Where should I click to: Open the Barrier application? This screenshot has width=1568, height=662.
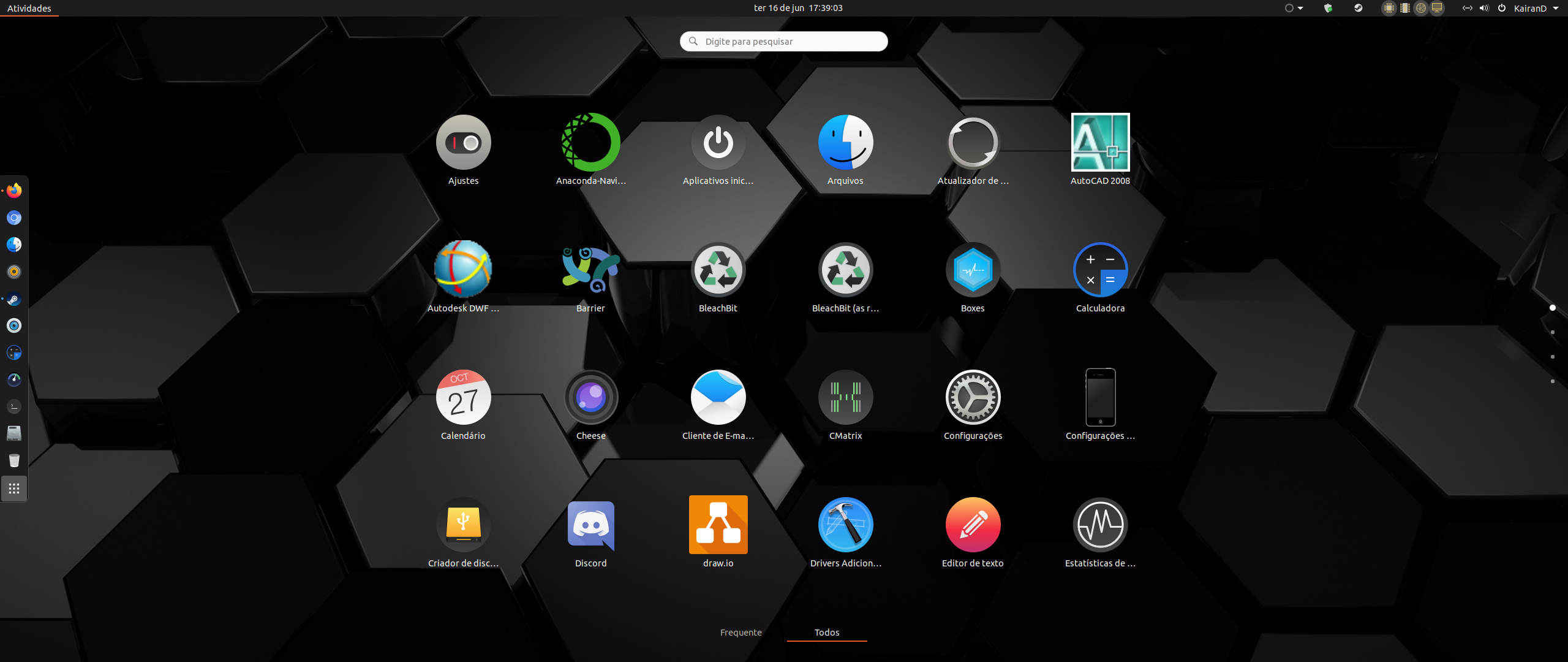pos(590,270)
